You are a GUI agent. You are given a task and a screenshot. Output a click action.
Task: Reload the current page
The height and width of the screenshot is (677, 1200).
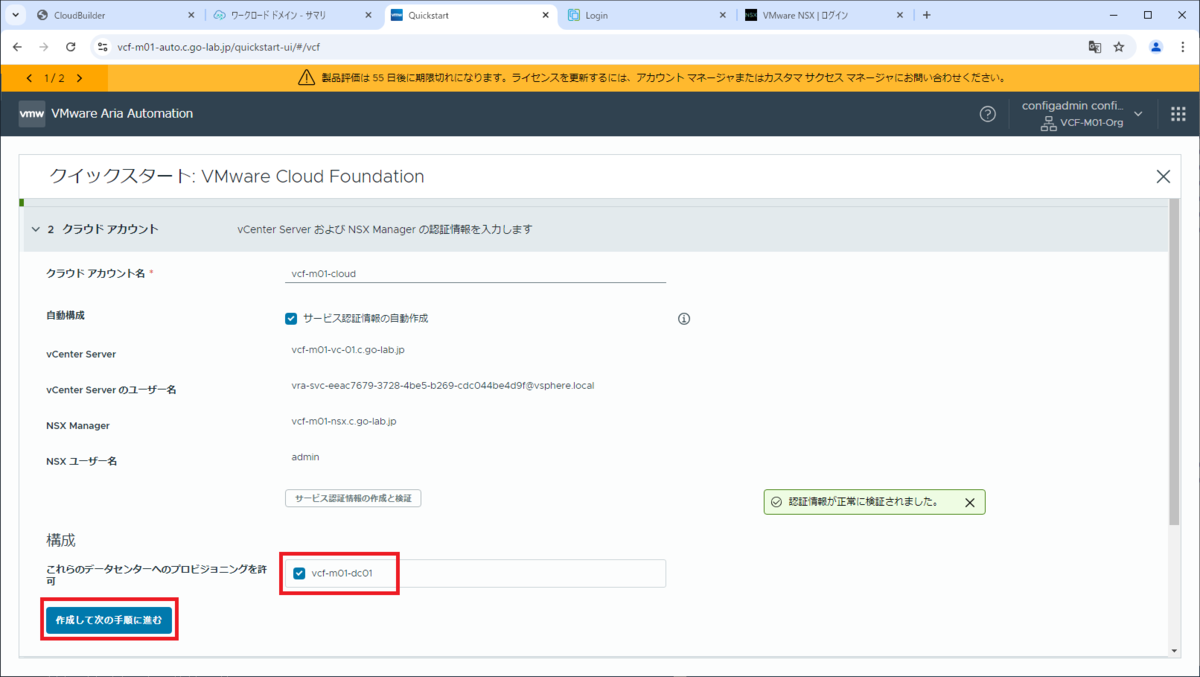pyautogui.click(x=70, y=46)
